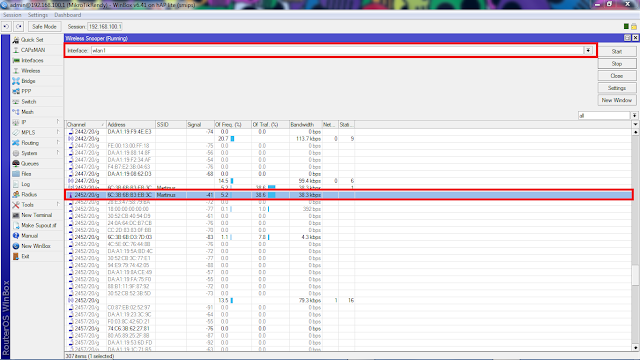Open Log viewer
This screenshot has height=360, width=640.
(x=25, y=184)
